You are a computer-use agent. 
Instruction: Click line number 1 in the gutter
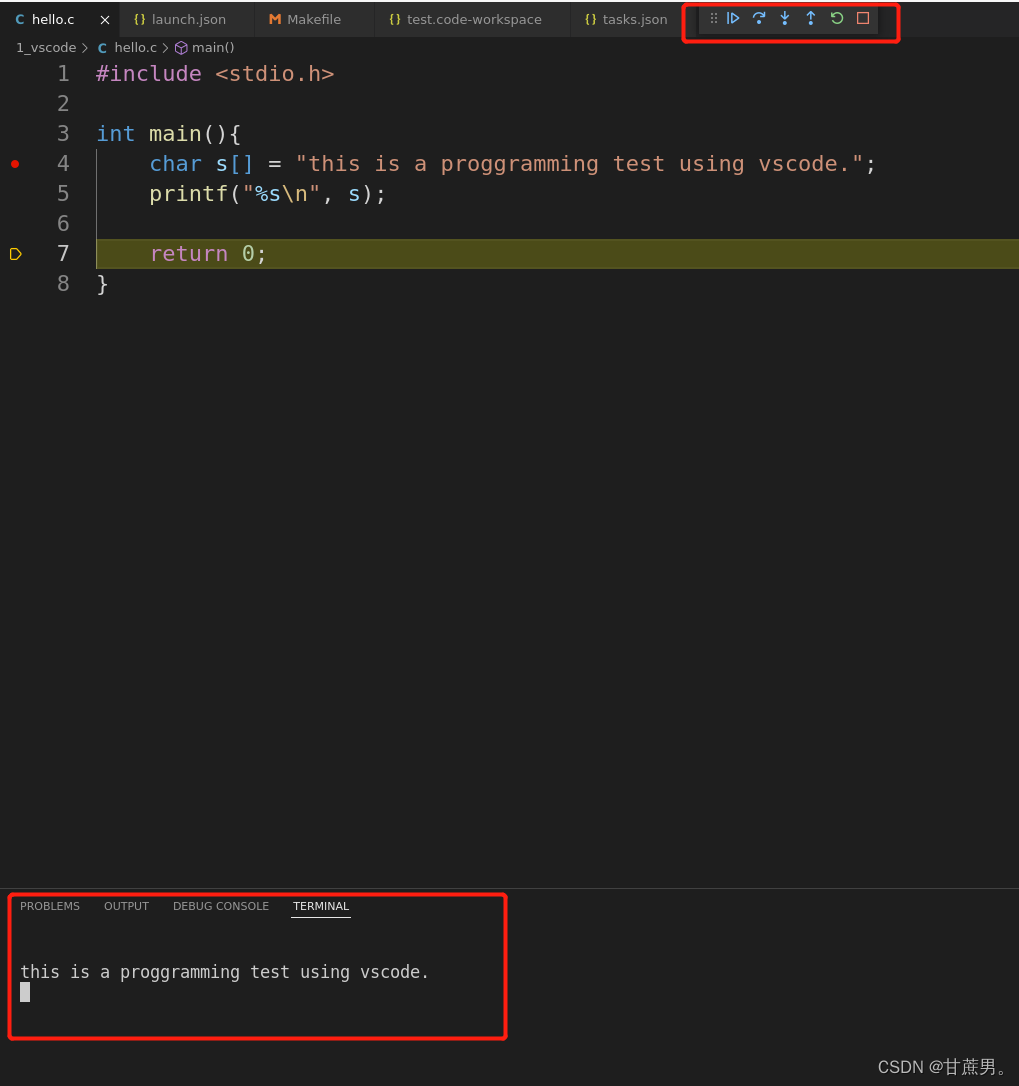point(63,73)
